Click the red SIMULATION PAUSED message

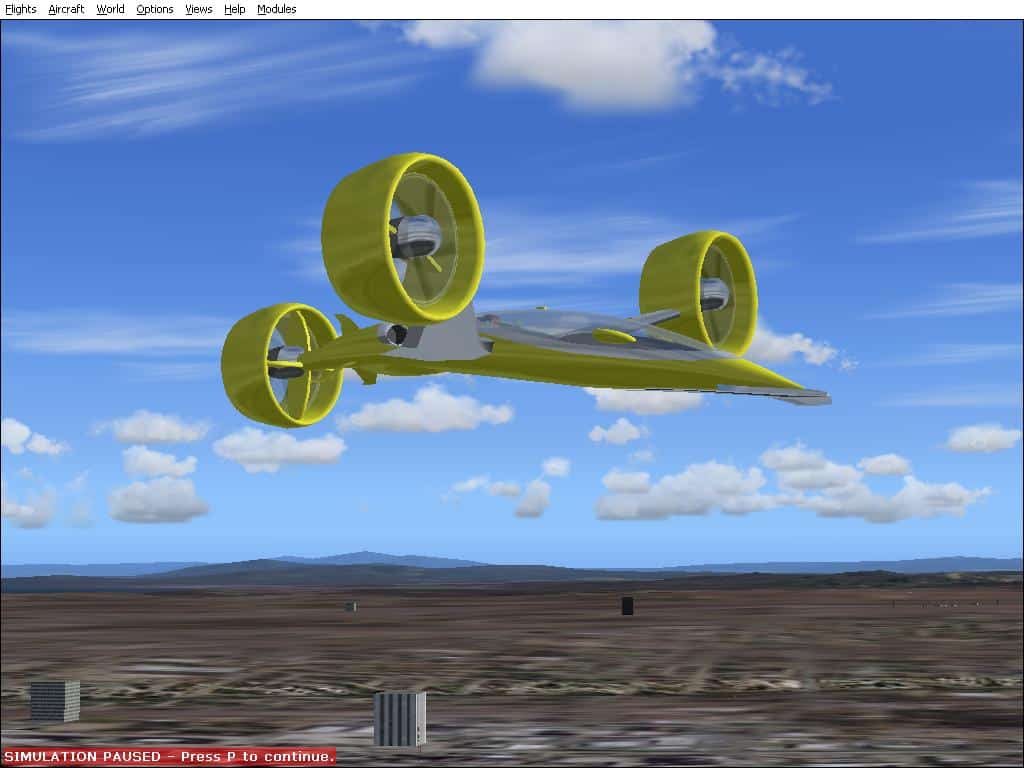[168, 757]
